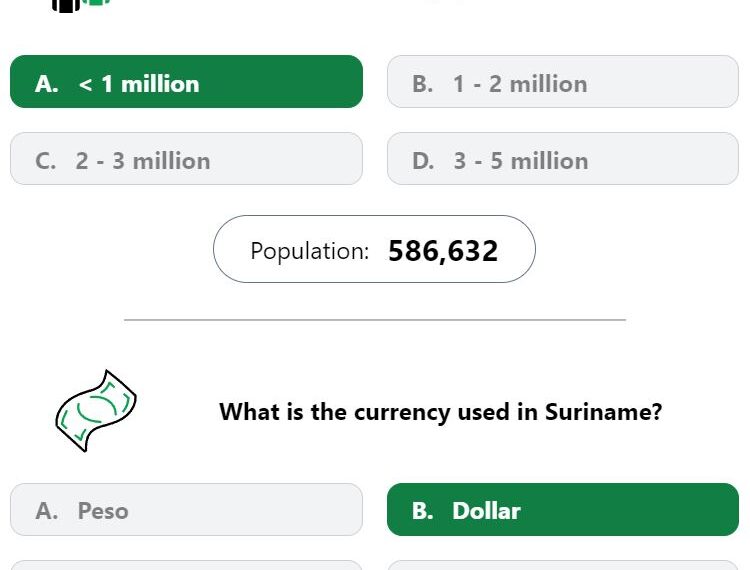Select the "< 1 million" answer
Screen dimensions: 750x570
pos(186,81)
